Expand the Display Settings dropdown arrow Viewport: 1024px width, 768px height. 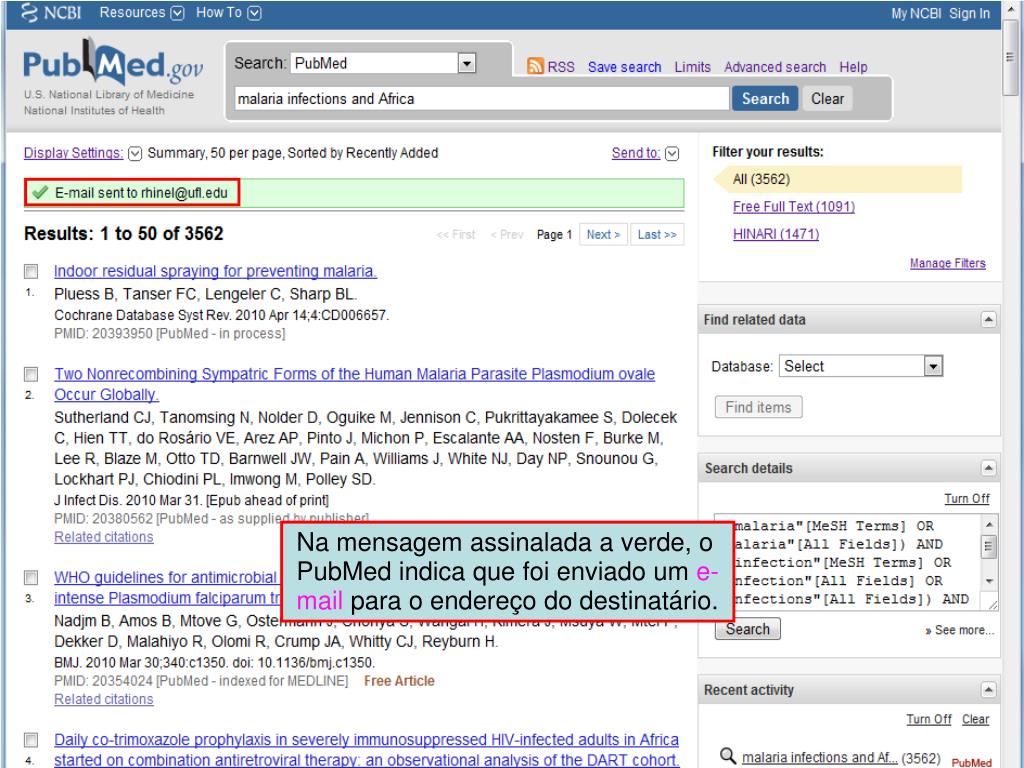point(135,153)
